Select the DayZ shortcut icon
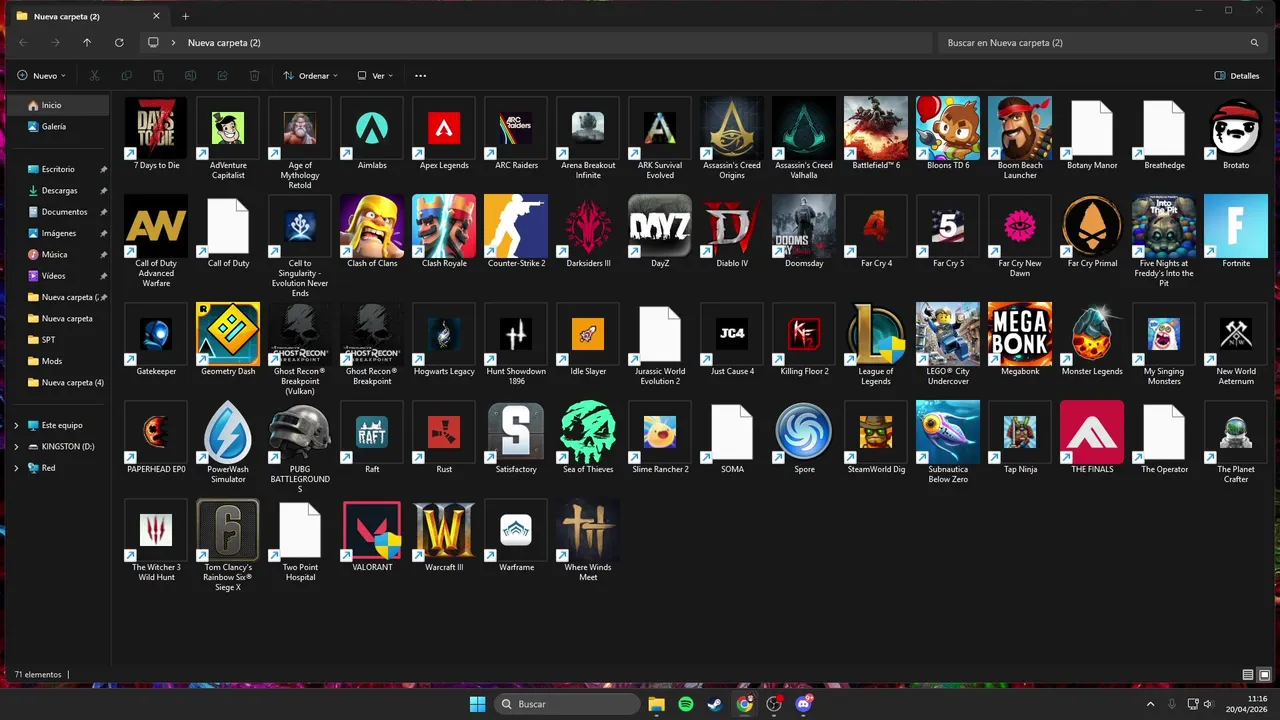1280x720 pixels. 660,226
